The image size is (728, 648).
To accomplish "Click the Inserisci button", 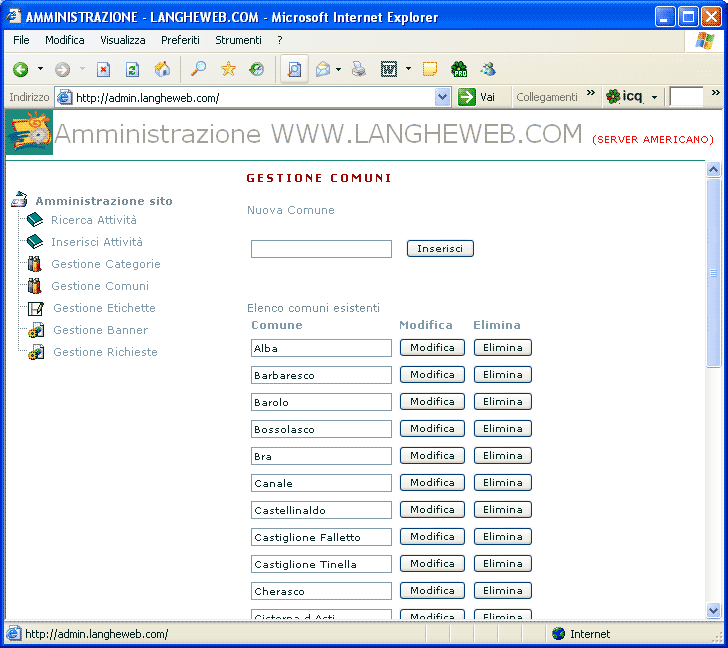I will click(440, 248).
